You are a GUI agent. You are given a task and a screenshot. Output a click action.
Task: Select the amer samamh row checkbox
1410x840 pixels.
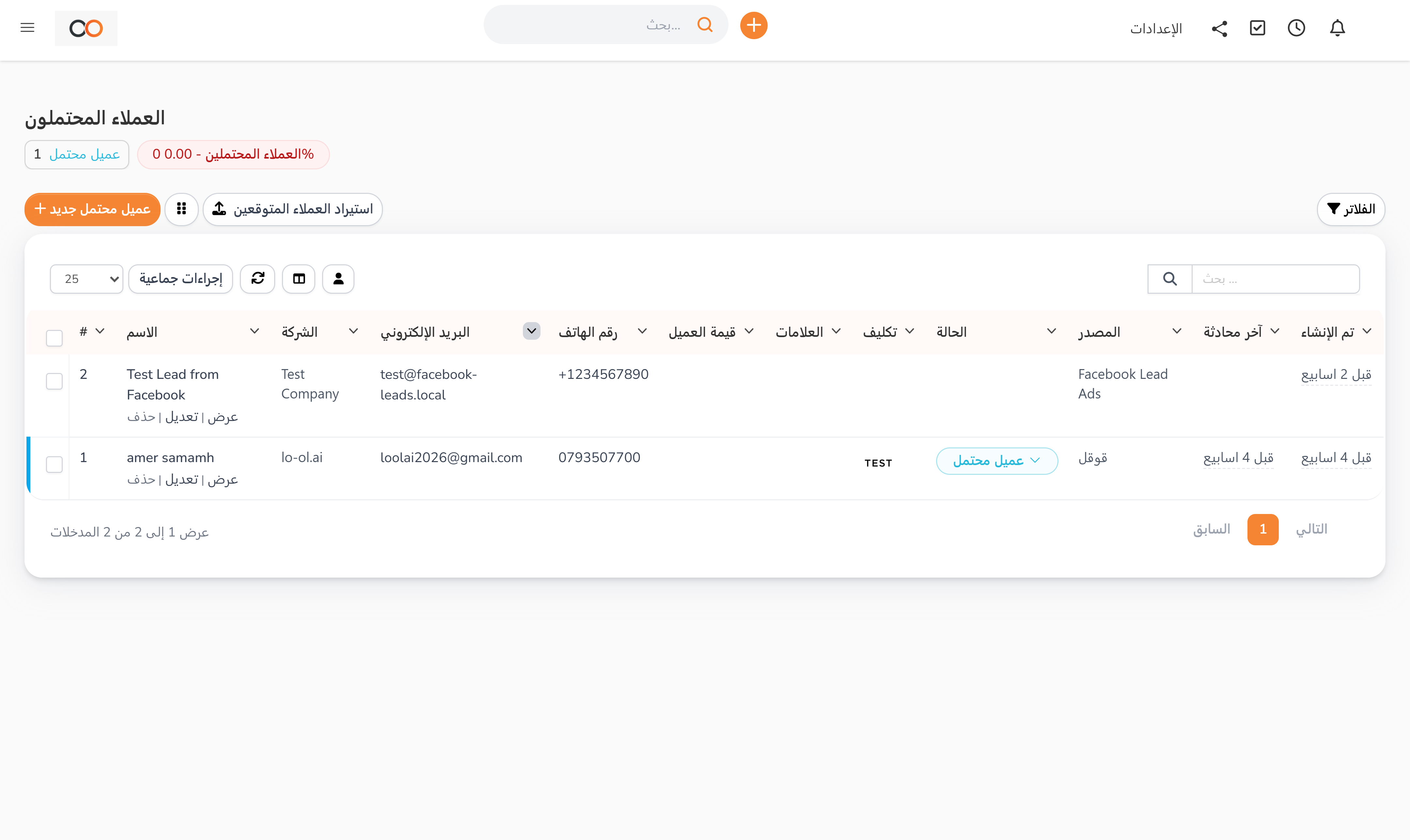(x=54, y=464)
